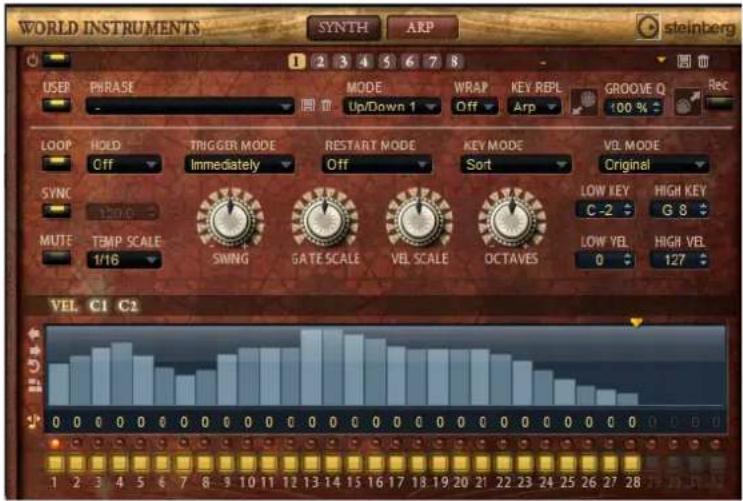Enable inactive step 29 button
Viewport: 743px width, 501px height.
(x=653, y=464)
